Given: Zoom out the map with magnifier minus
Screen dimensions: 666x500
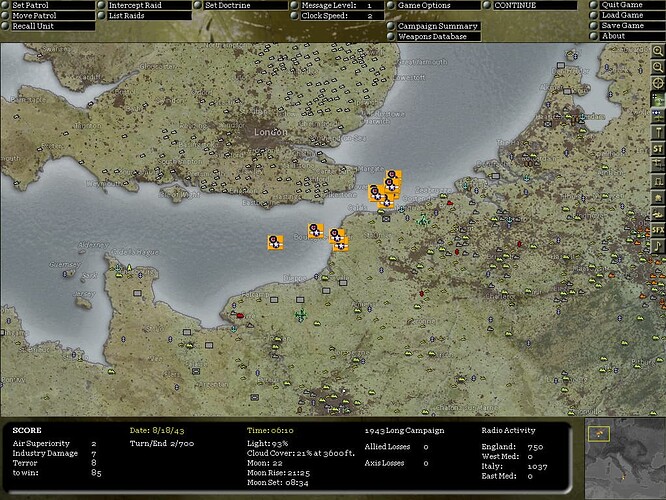Looking at the screenshot, I should [658, 68].
